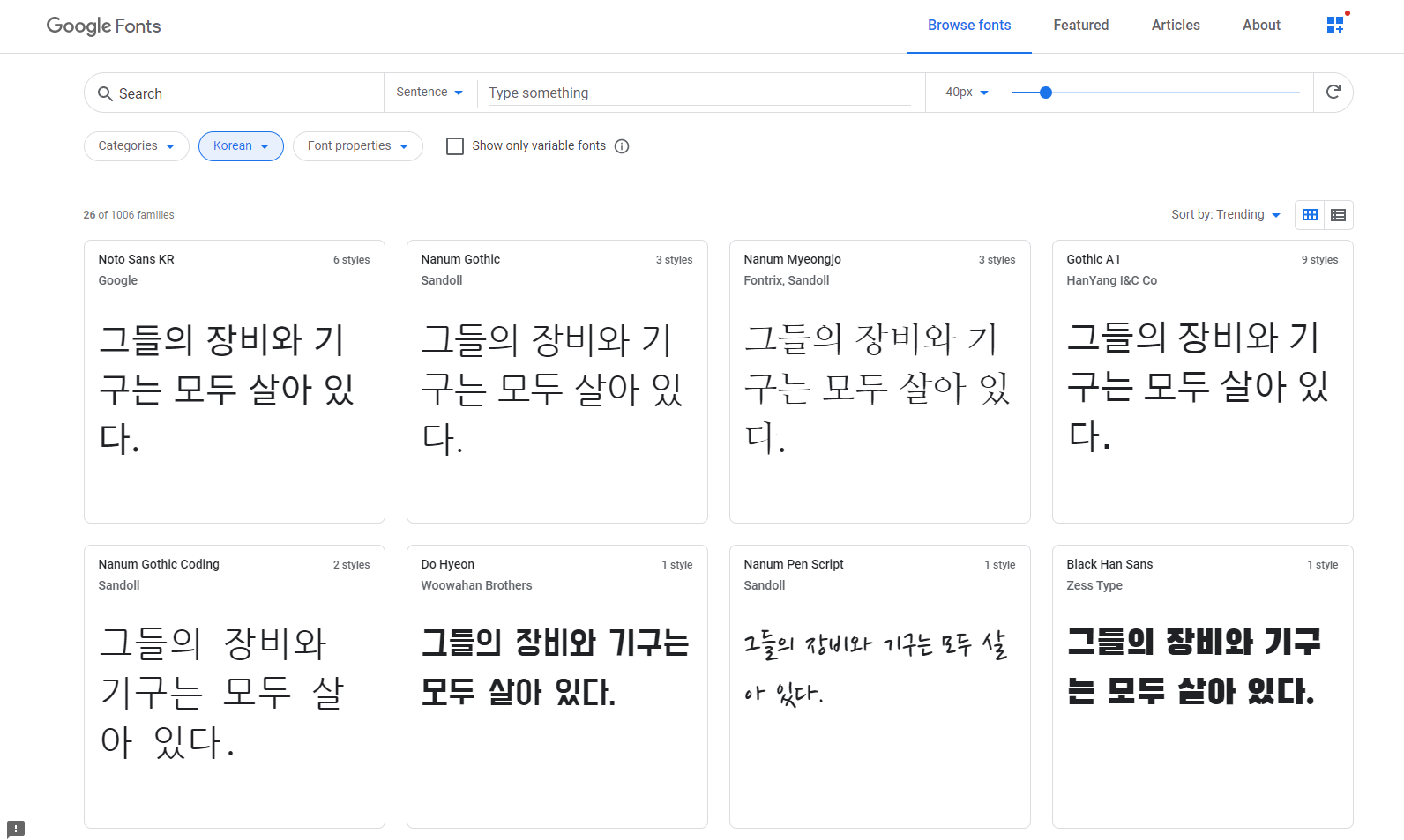Click the 2 styles label on Nanum Gothic Coding
Screen dimensions: 1404x840
coord(351,565)
